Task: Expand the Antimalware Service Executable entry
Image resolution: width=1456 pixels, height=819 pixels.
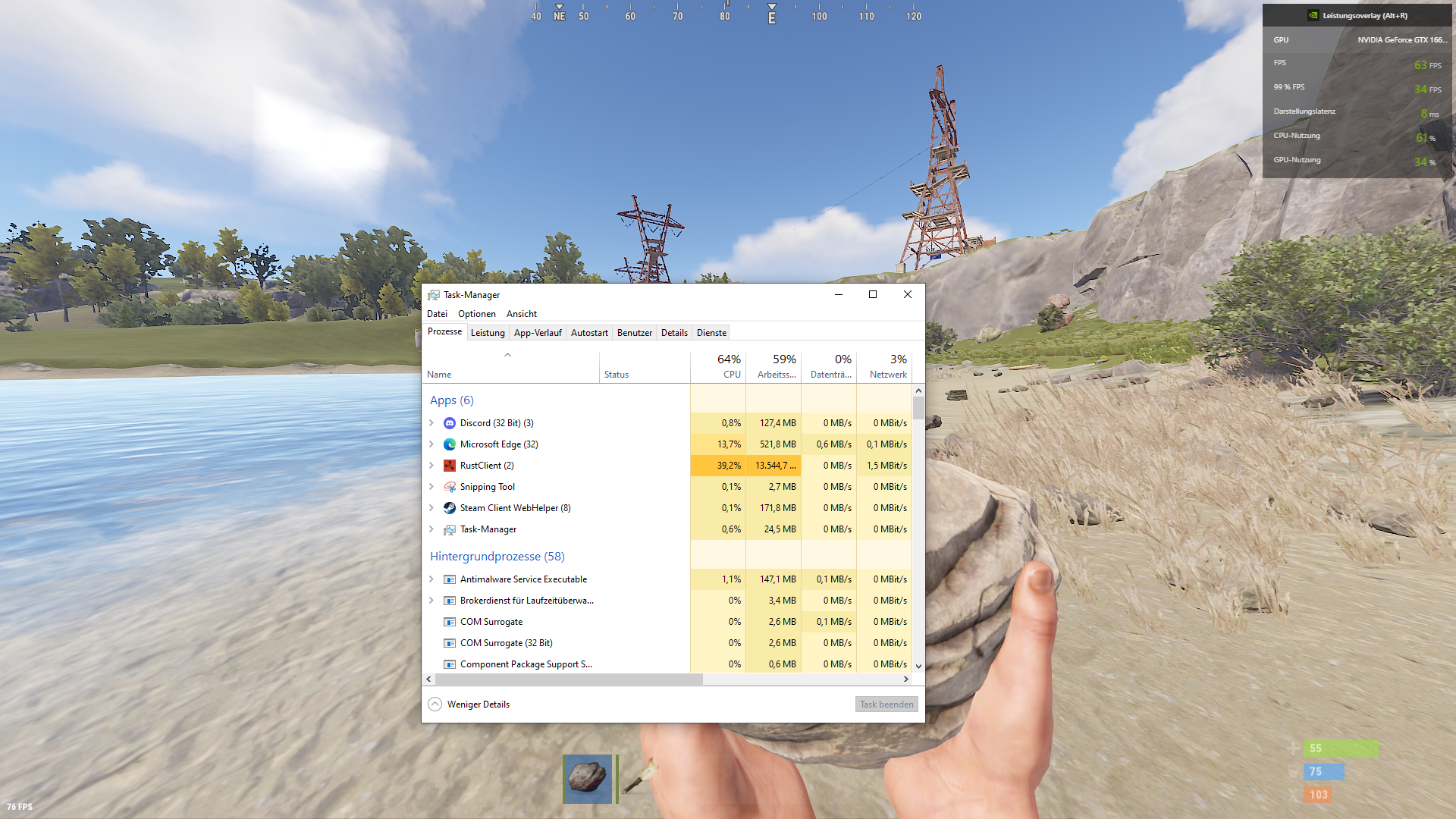Action: pos(431,579)
